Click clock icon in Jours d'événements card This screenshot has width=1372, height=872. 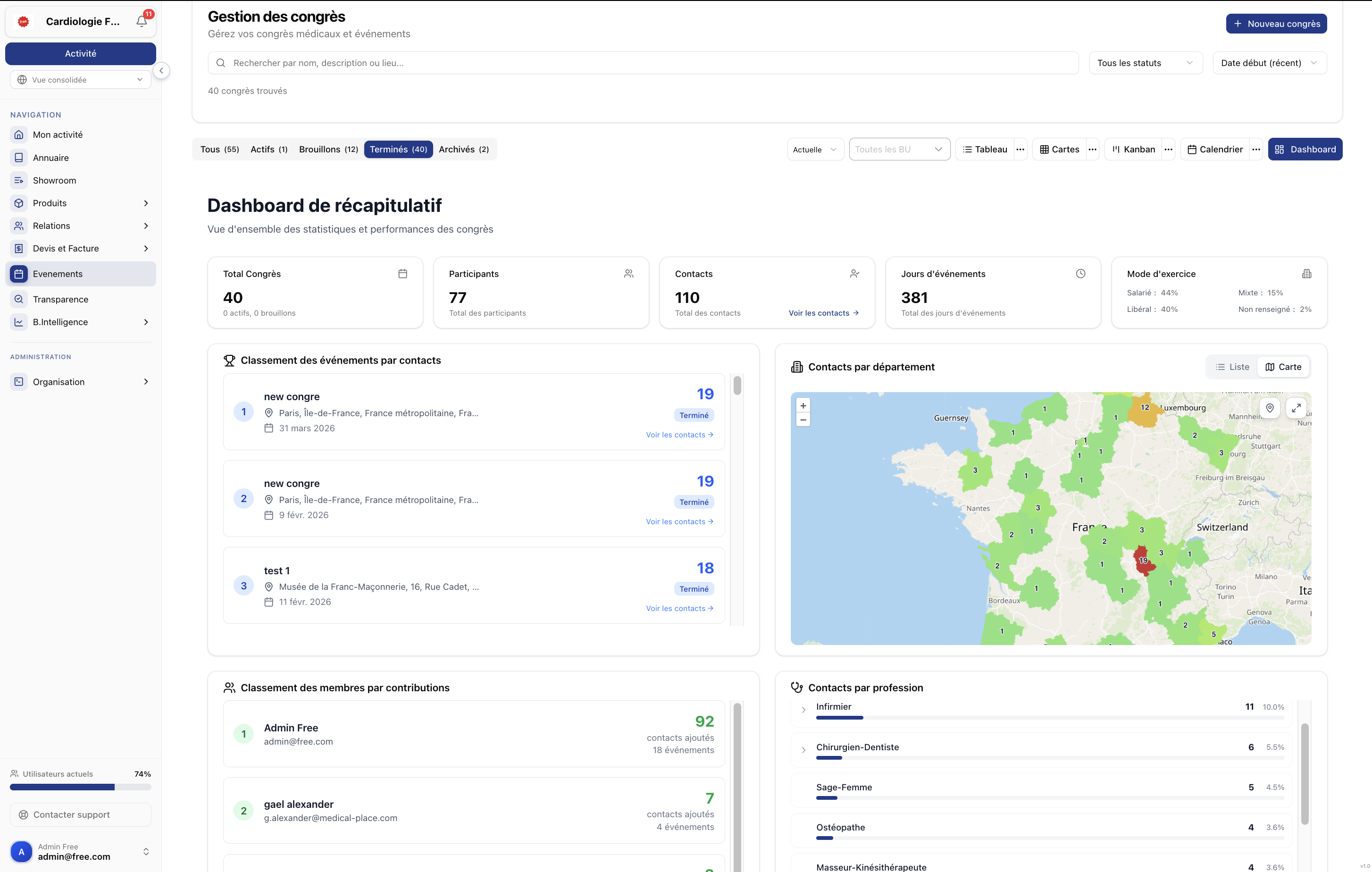coord(1080,274)
